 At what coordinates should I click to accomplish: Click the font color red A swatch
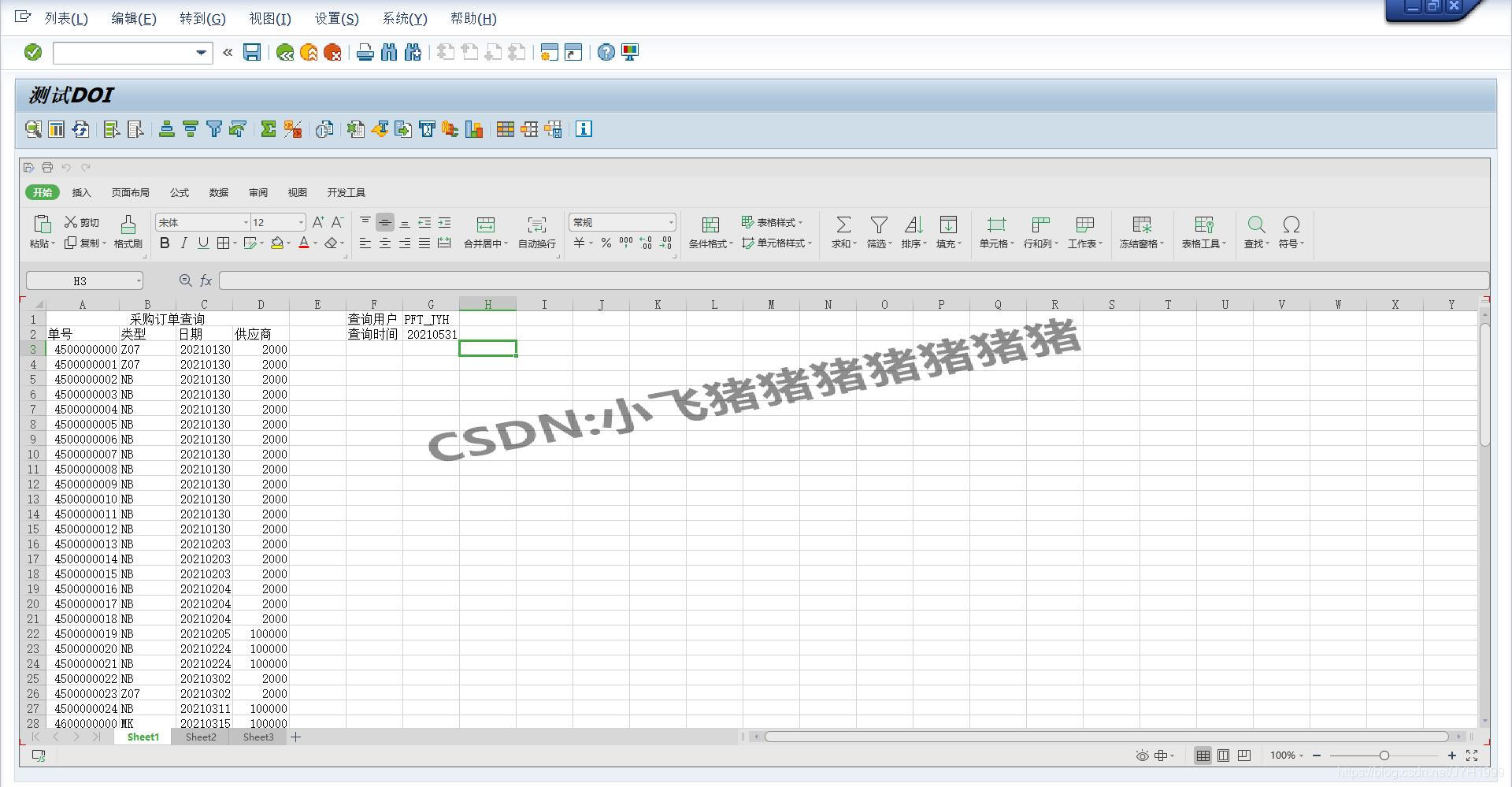pyautogui.click(x=304, y=243)
